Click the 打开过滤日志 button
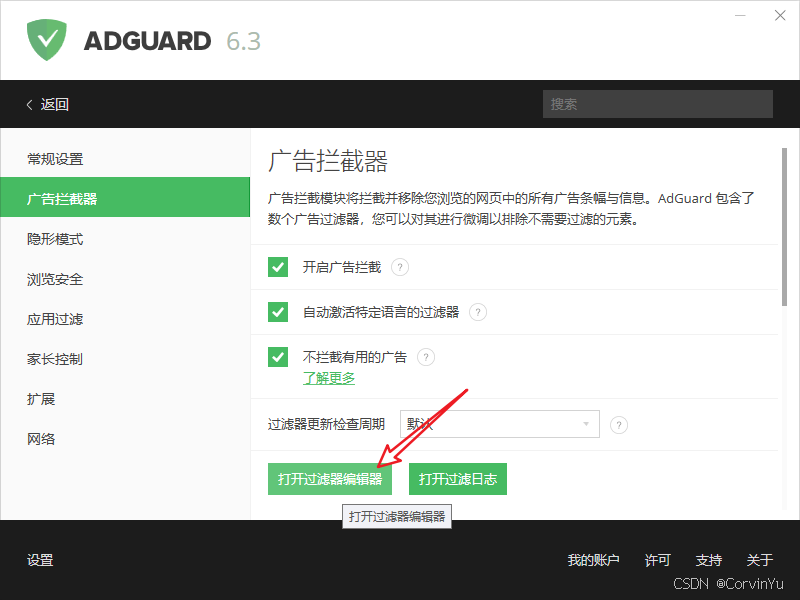800x600 pixels. pyautogui.click(x=458, y=479)
